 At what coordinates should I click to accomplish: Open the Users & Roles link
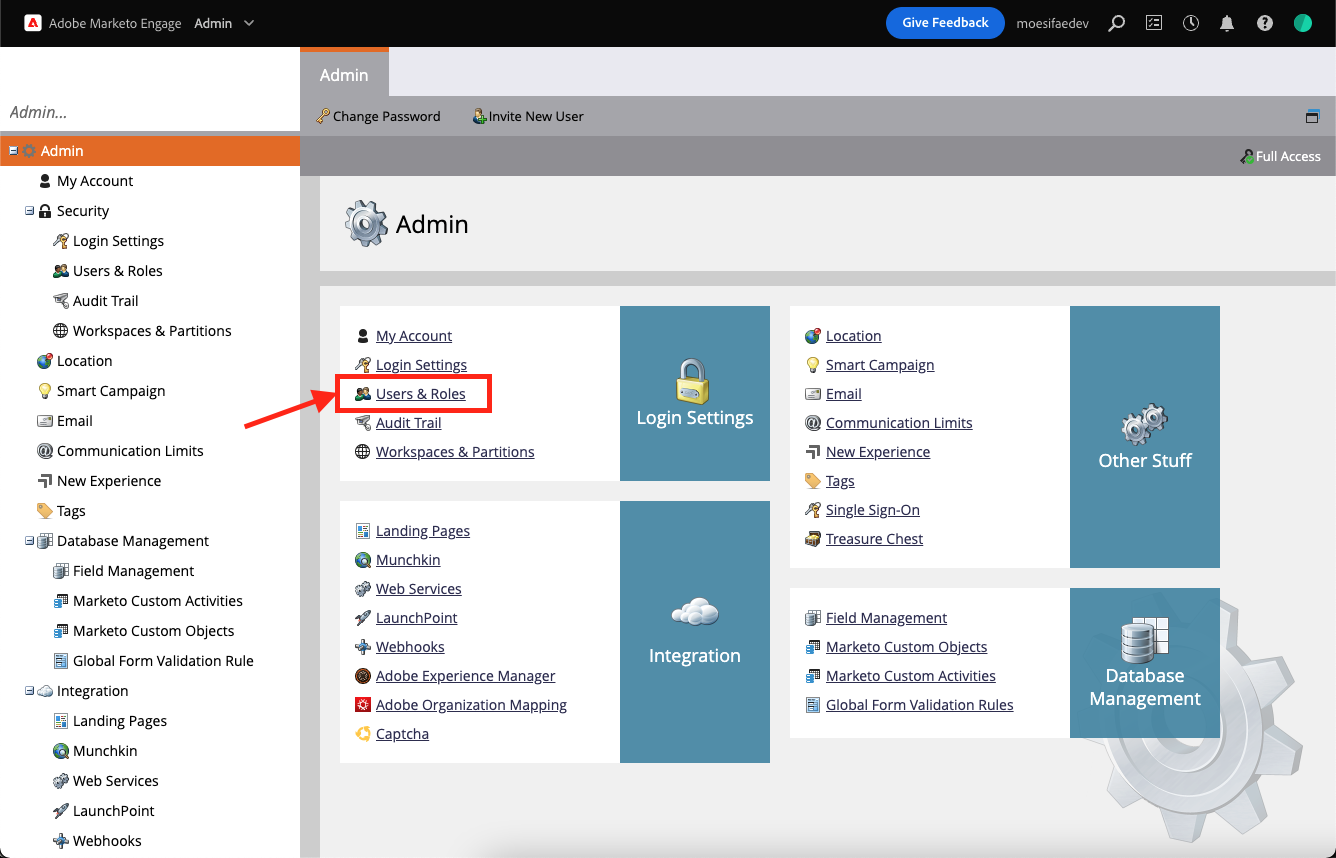point(420,394)
